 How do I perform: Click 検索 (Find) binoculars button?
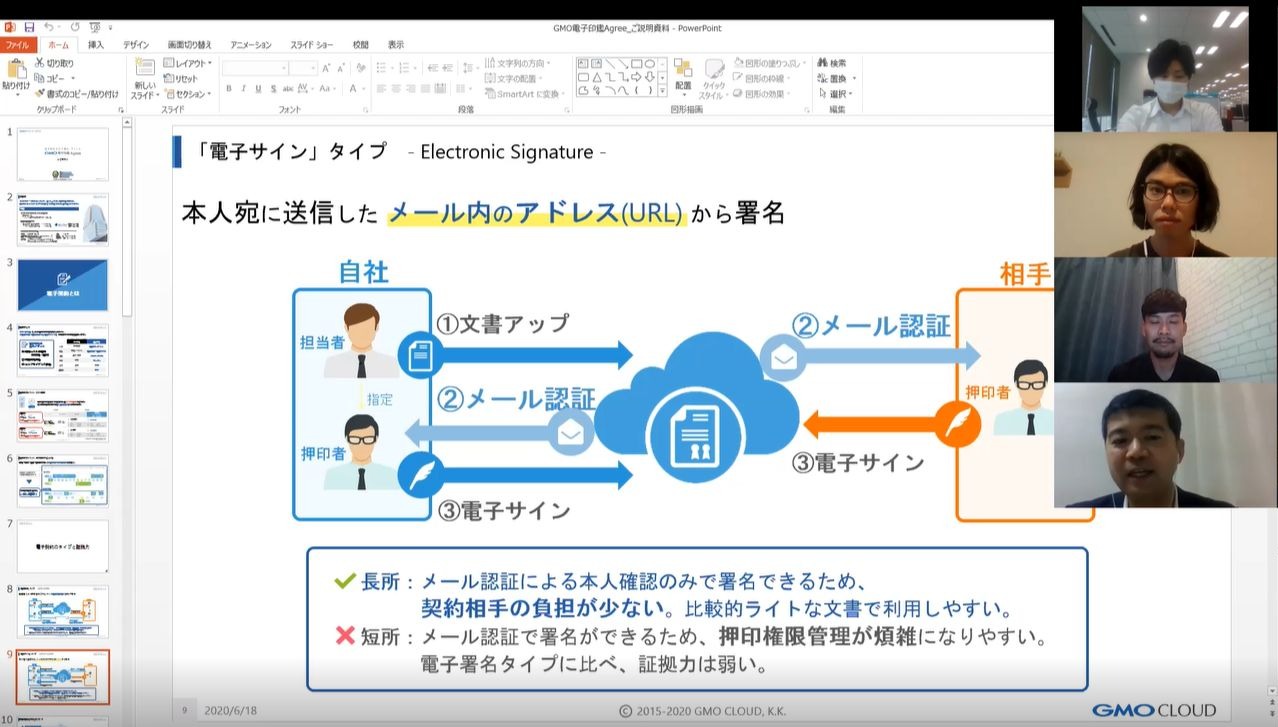pos(832,63)
